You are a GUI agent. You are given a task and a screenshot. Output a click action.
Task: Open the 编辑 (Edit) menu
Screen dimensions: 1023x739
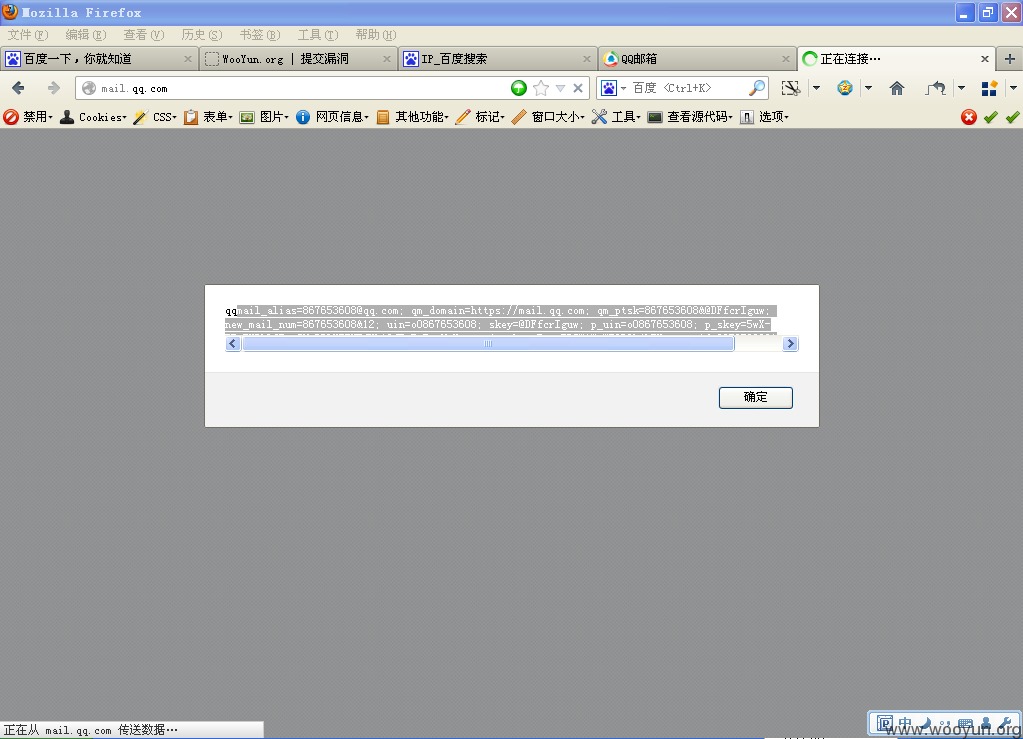[x=85, y=35]
